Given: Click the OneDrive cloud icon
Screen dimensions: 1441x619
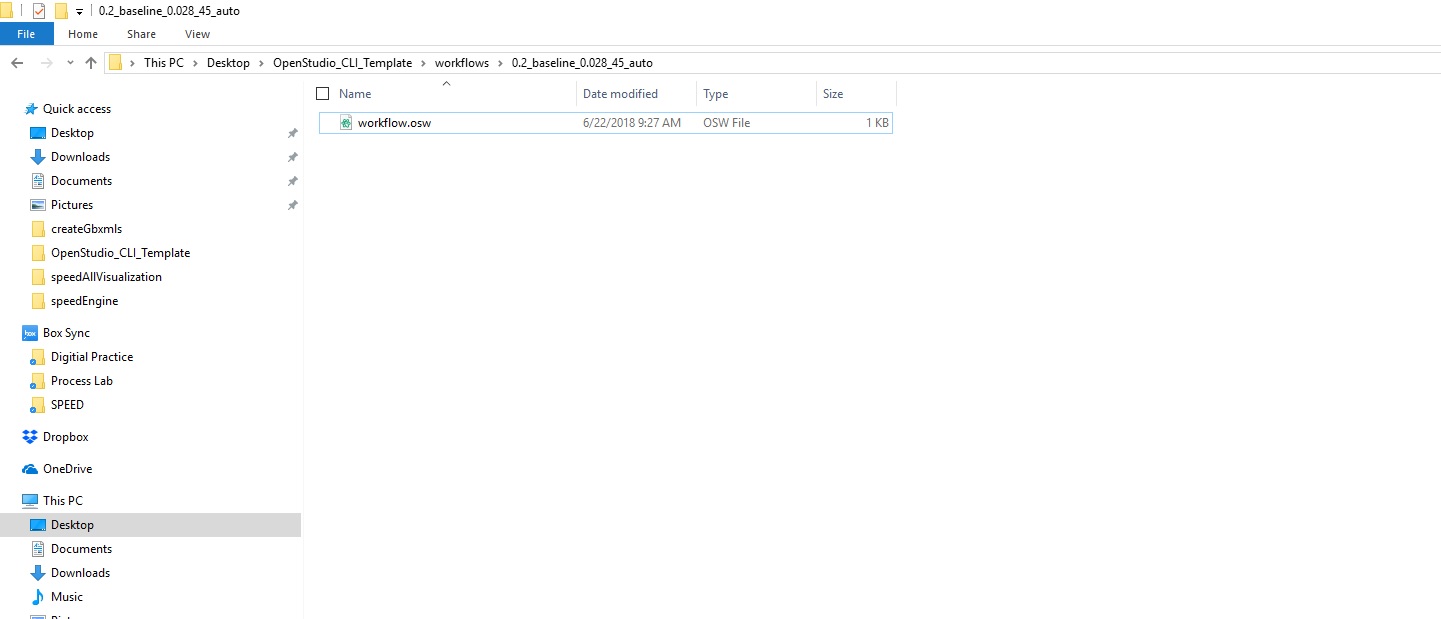Looking at the screenshot, I should tap(30, 469).
